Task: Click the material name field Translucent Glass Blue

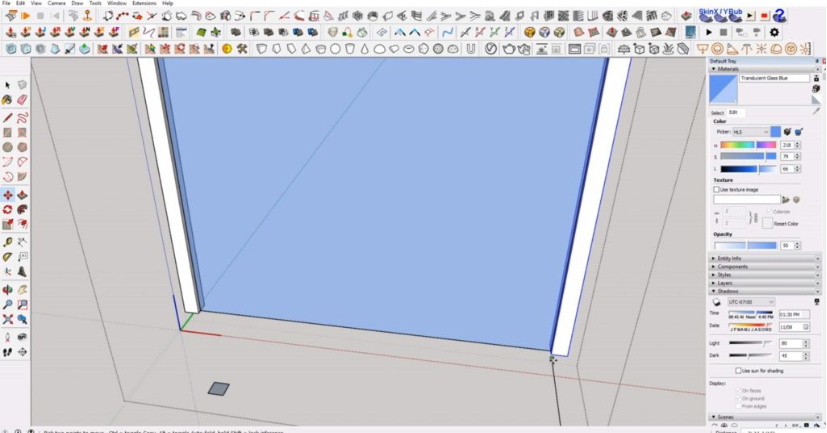Action: tap(774, 78)
